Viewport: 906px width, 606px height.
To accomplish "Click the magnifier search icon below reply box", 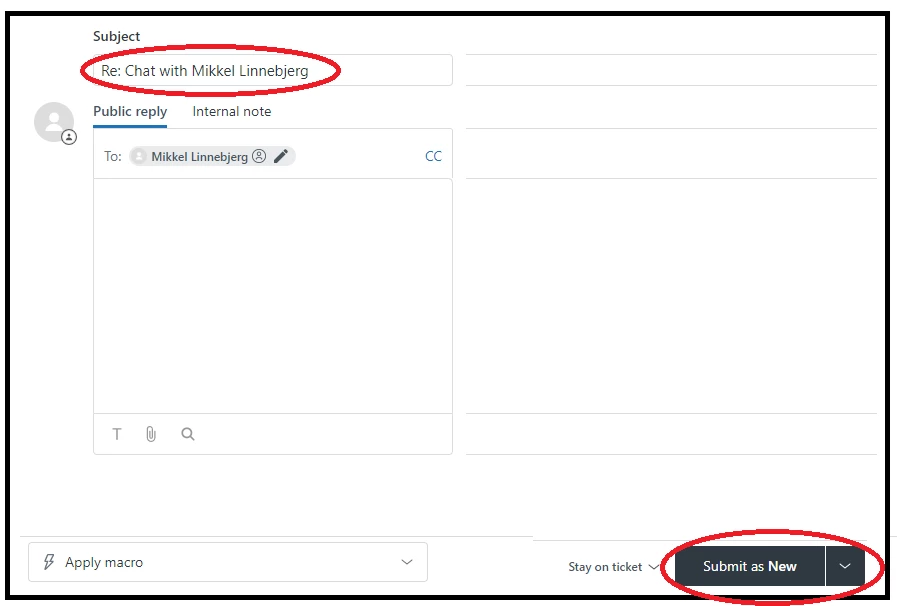I will [188, 434].
